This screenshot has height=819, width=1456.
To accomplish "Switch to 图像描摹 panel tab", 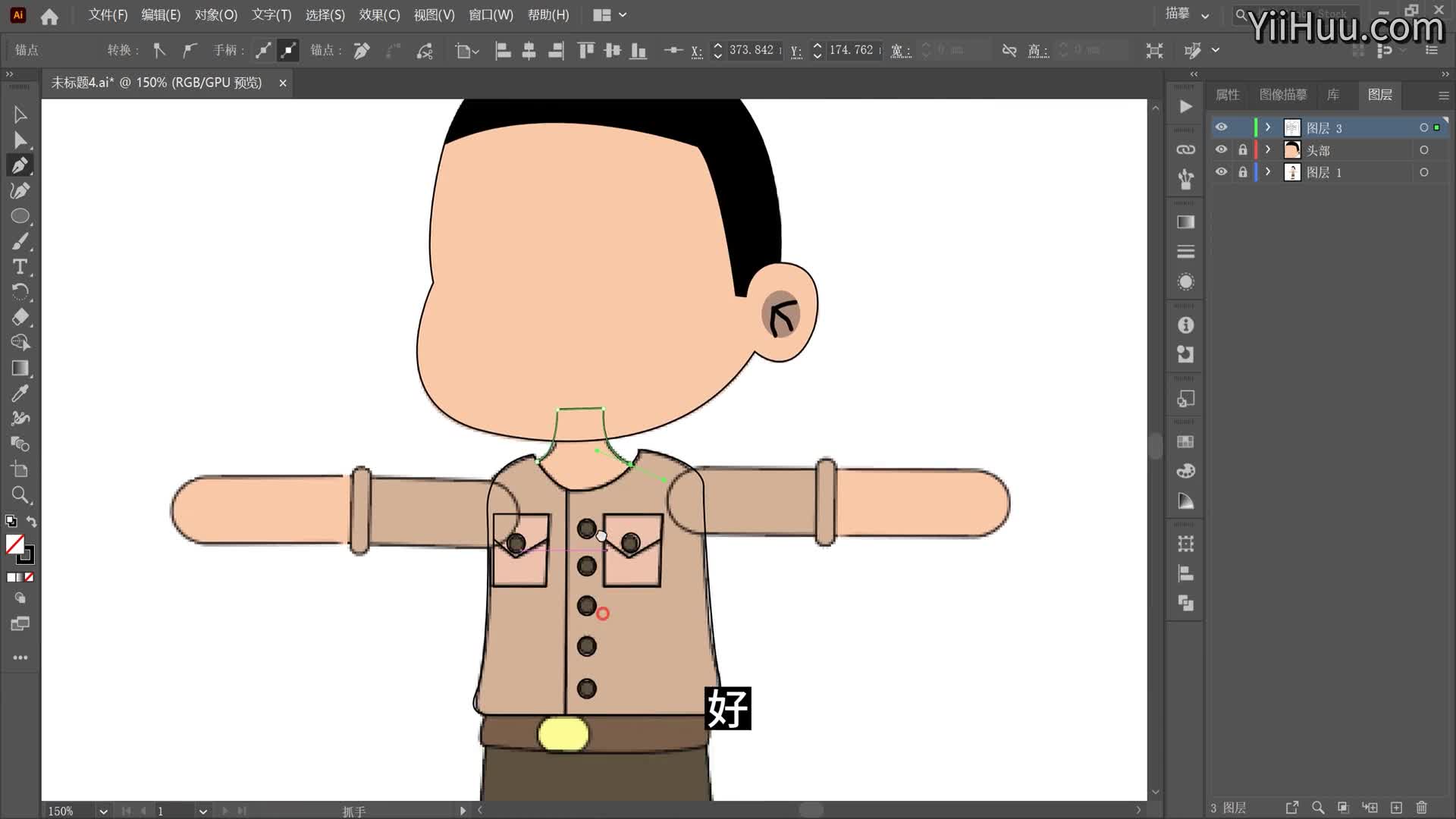I will tap(1283, 95).
